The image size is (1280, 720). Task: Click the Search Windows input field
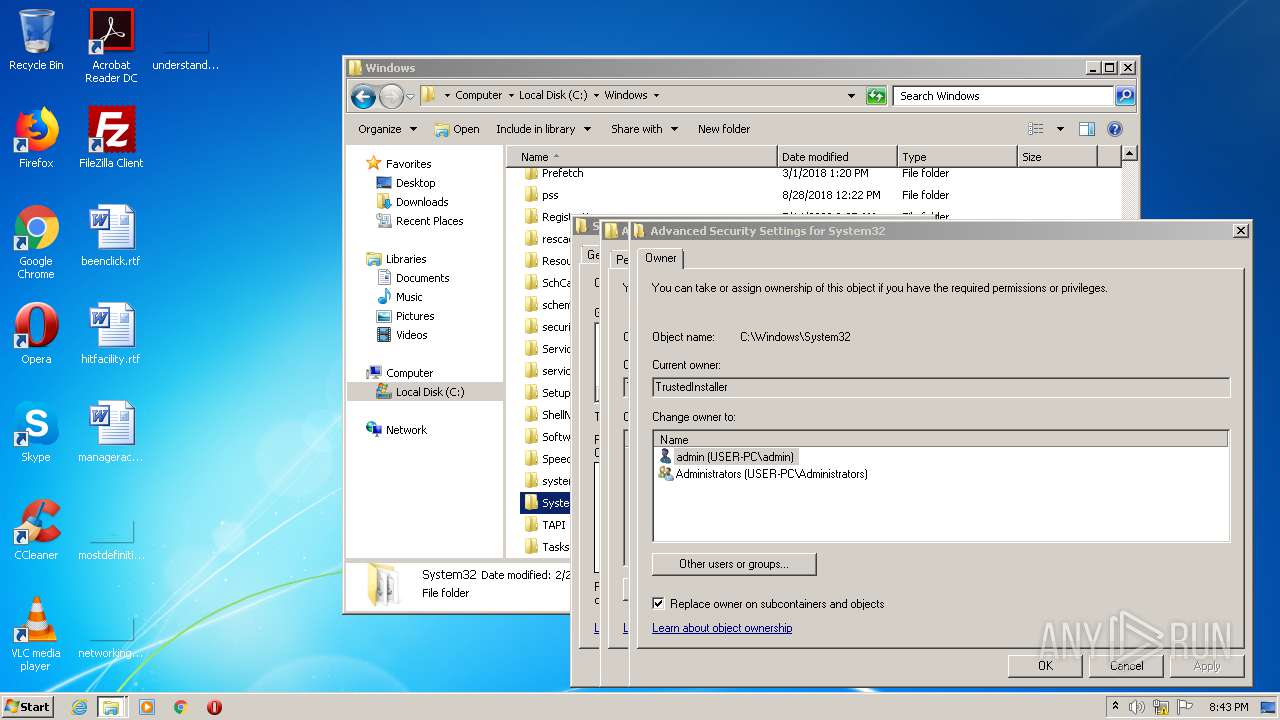(1003, 96)
